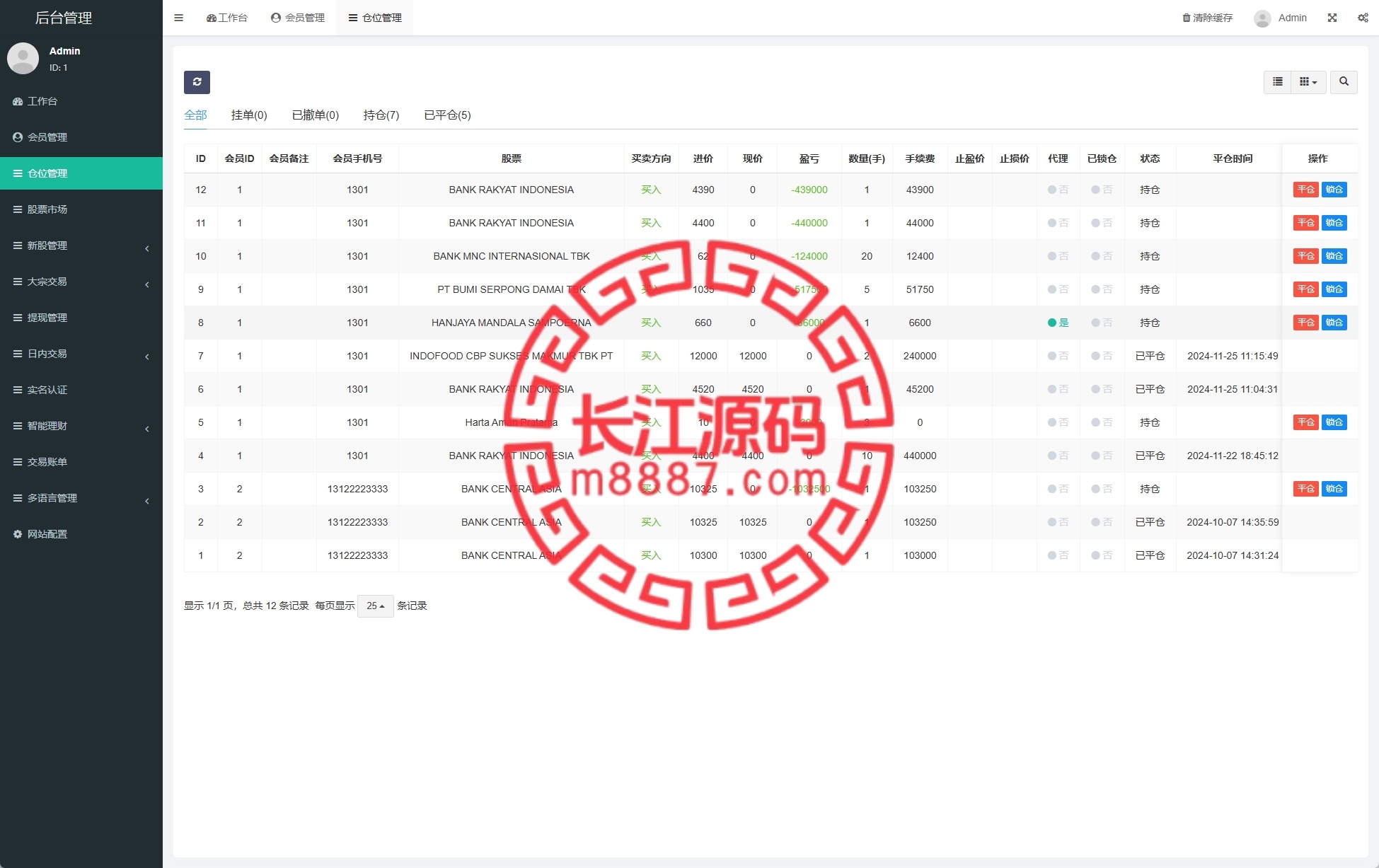Image resolution: width=1379 pixels, height=868 pixels.
Task: Open 股票市场 in the sidebar
Action: tap(81, 209)
